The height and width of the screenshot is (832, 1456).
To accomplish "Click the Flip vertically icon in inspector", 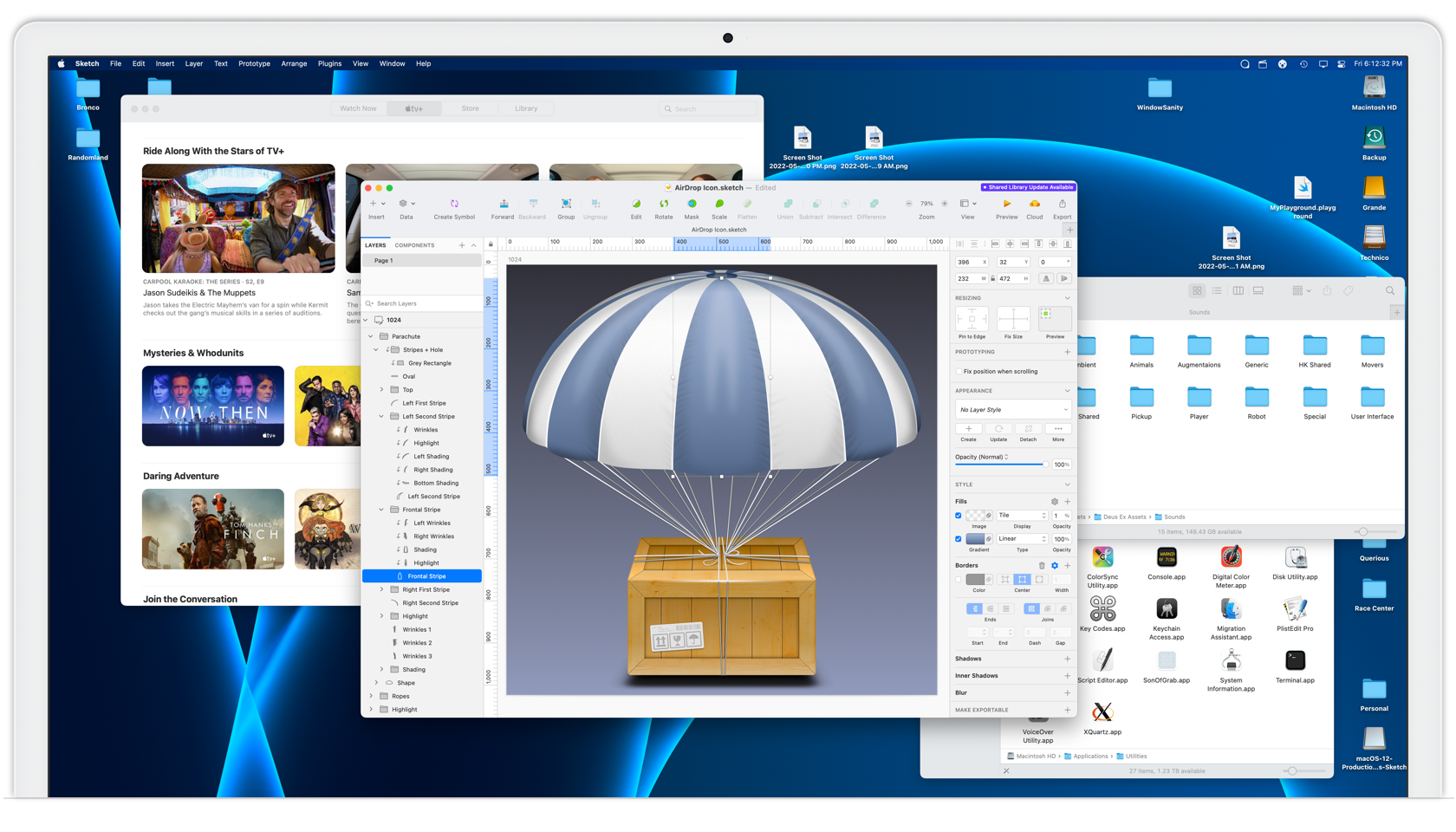I will [x=1064, y=279].
